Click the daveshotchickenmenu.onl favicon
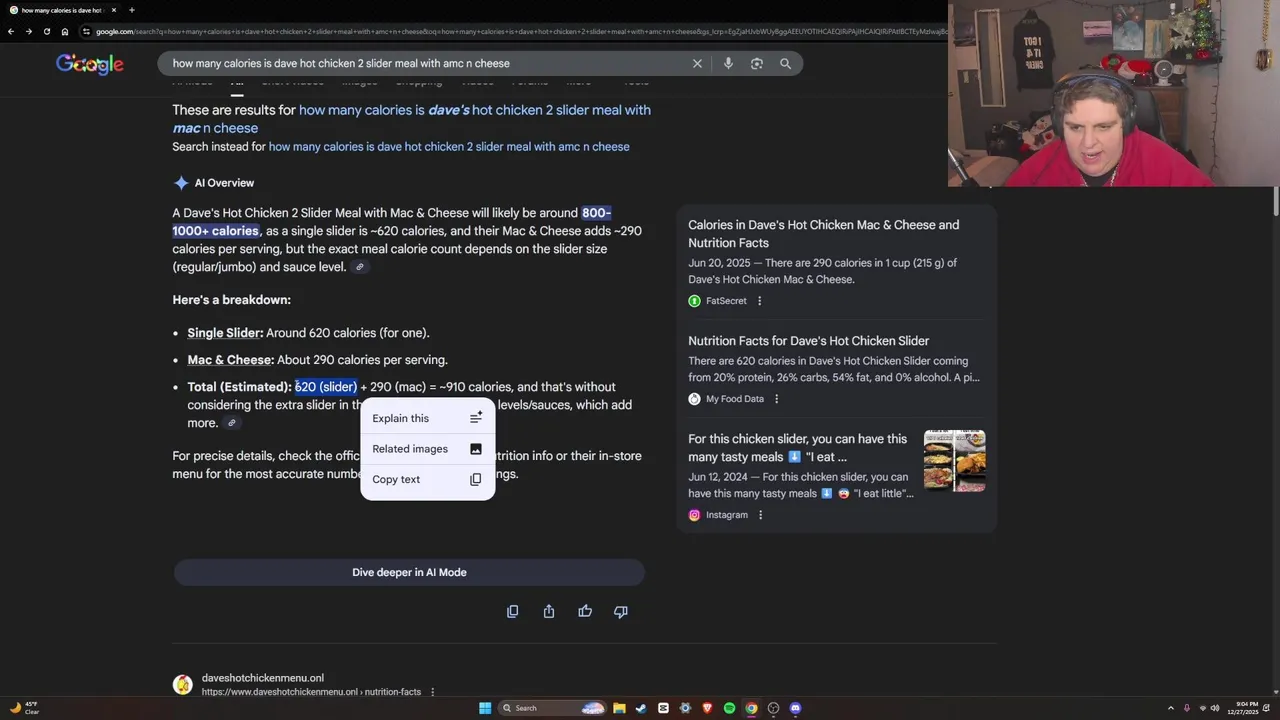The image size is (1280, 720). click(182, 685)
